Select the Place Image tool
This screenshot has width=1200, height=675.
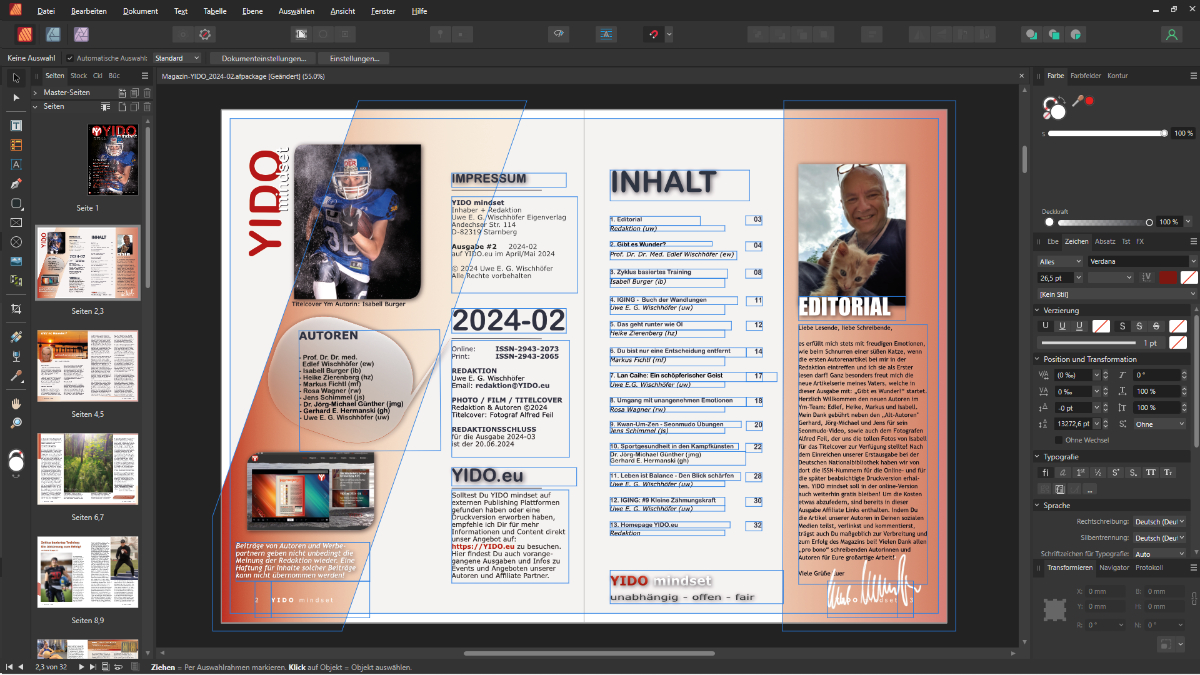tap(16, 261)
